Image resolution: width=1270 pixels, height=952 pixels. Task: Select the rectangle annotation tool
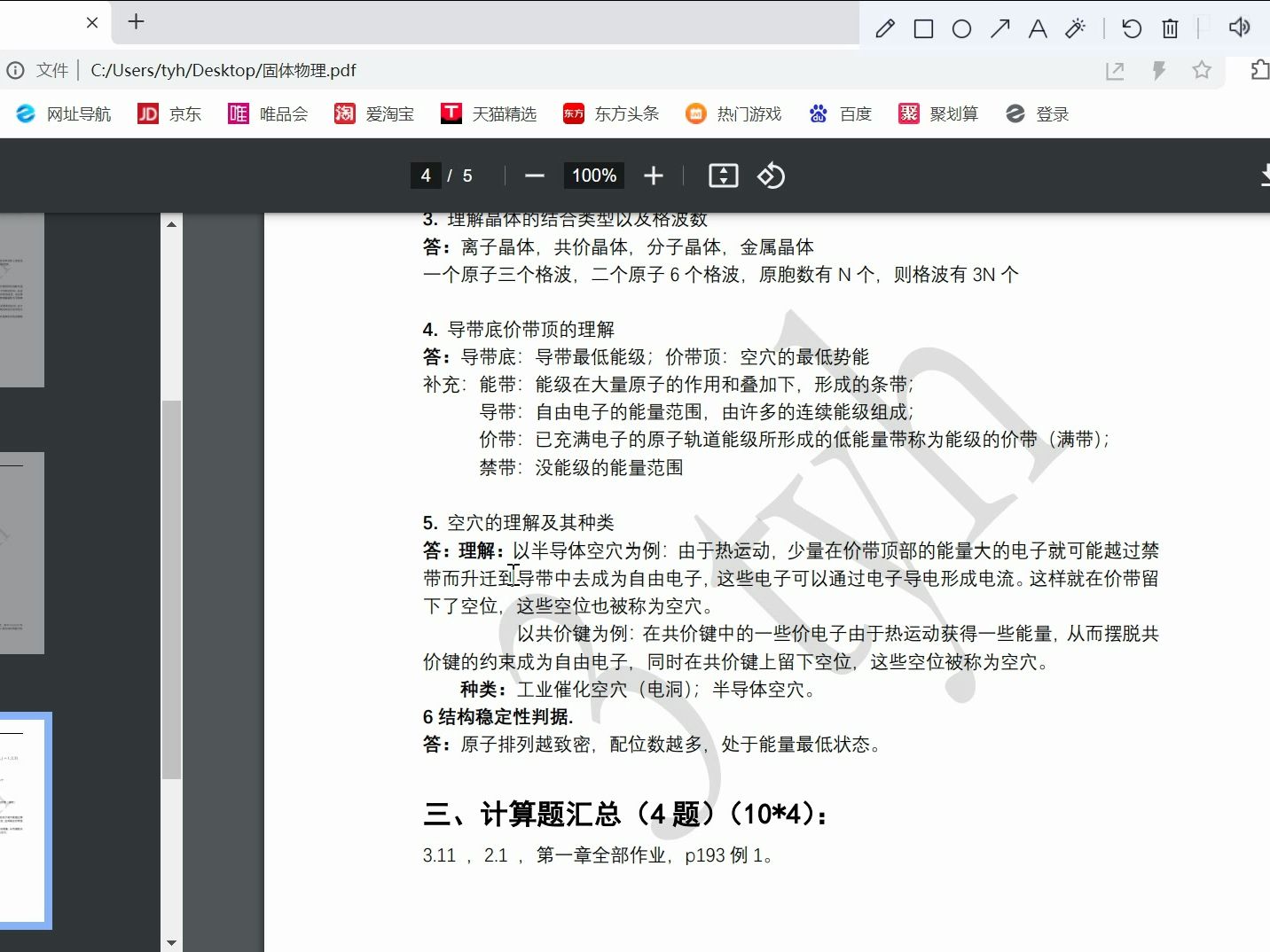[x=923, y=28]
